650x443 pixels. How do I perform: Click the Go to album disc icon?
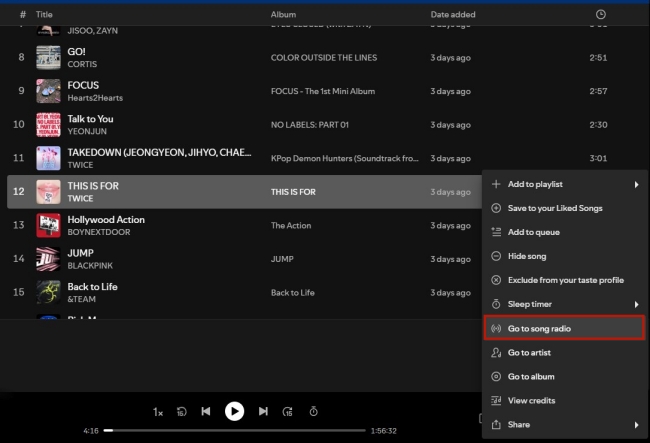click(496, 377)
